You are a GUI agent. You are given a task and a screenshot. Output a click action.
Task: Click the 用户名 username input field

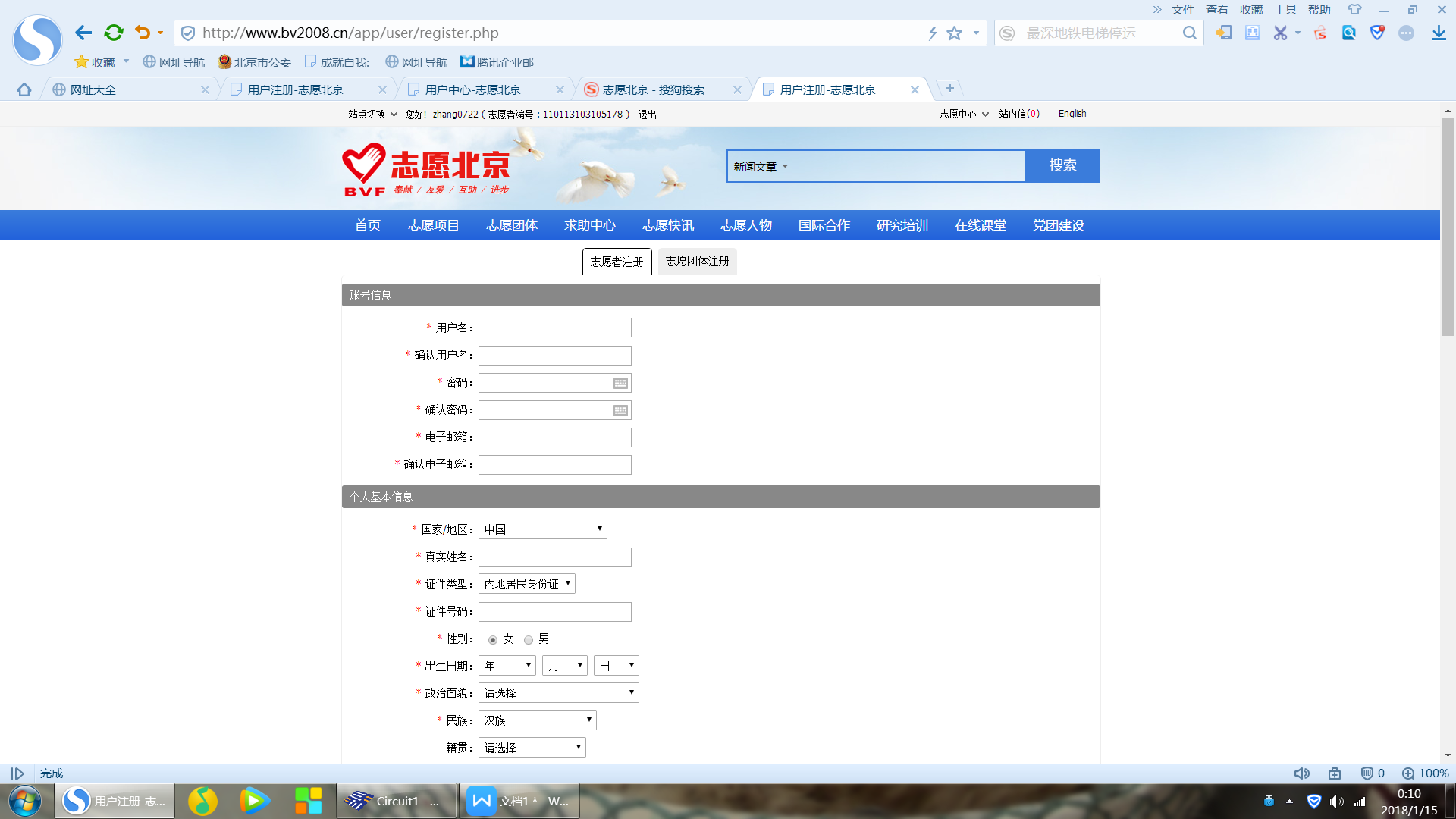[x=554, y=328]
